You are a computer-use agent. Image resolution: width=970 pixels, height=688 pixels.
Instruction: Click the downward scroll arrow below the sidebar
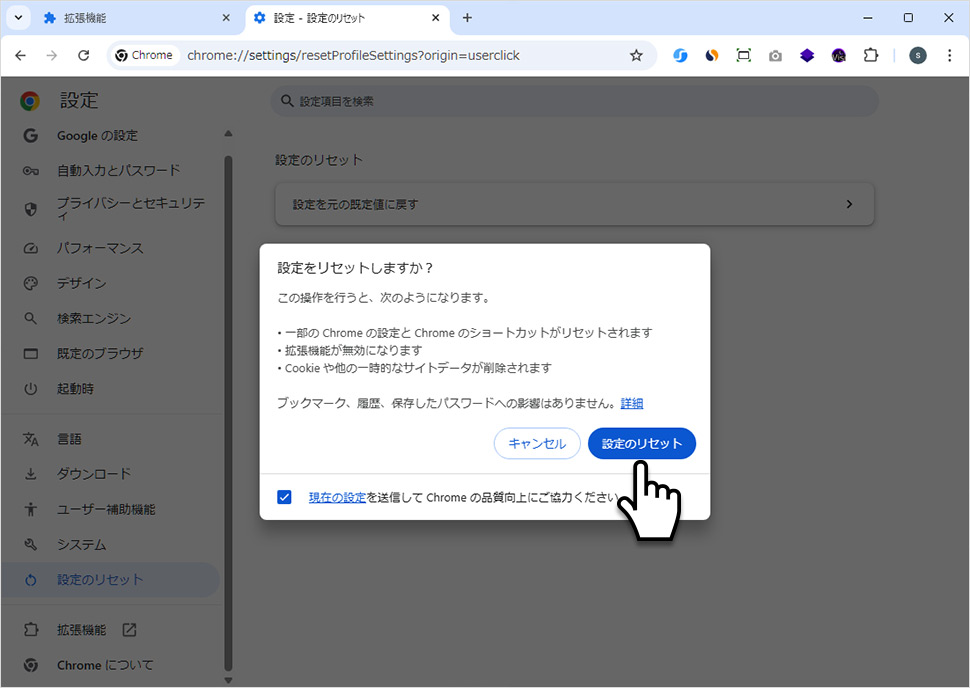228,679
